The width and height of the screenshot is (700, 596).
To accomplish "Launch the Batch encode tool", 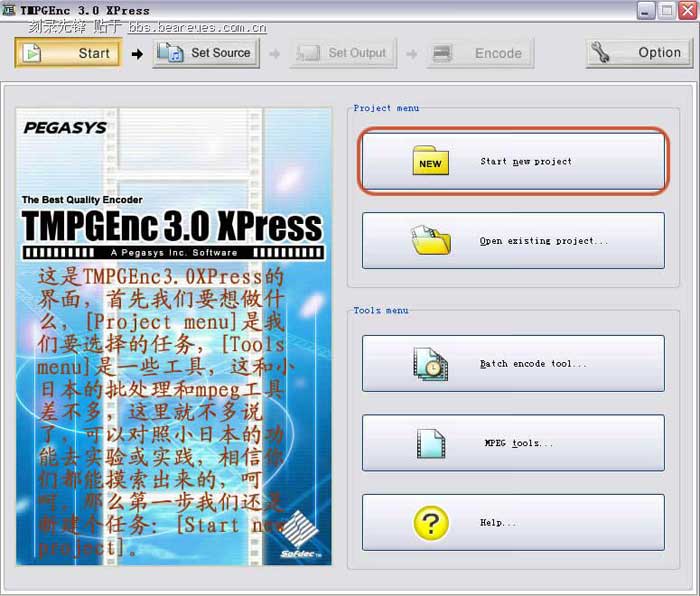I will (x=513, y=363).
